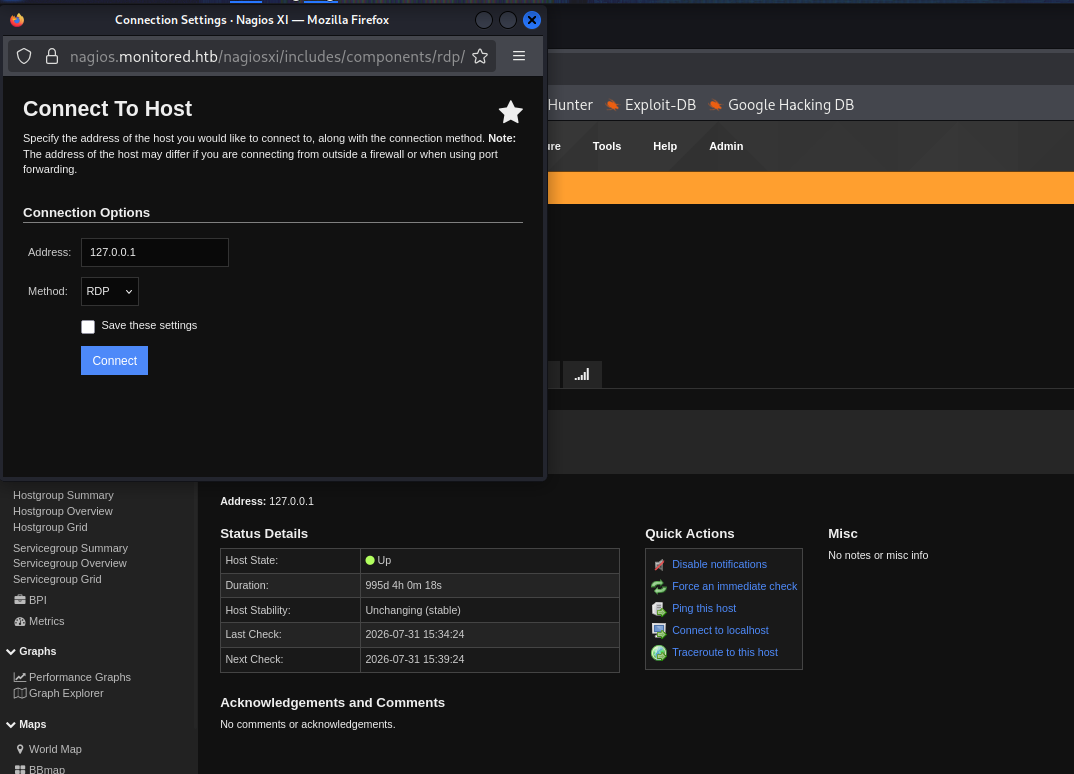Click the Ping this host link
1074x774 pixels.
point(703,608)
